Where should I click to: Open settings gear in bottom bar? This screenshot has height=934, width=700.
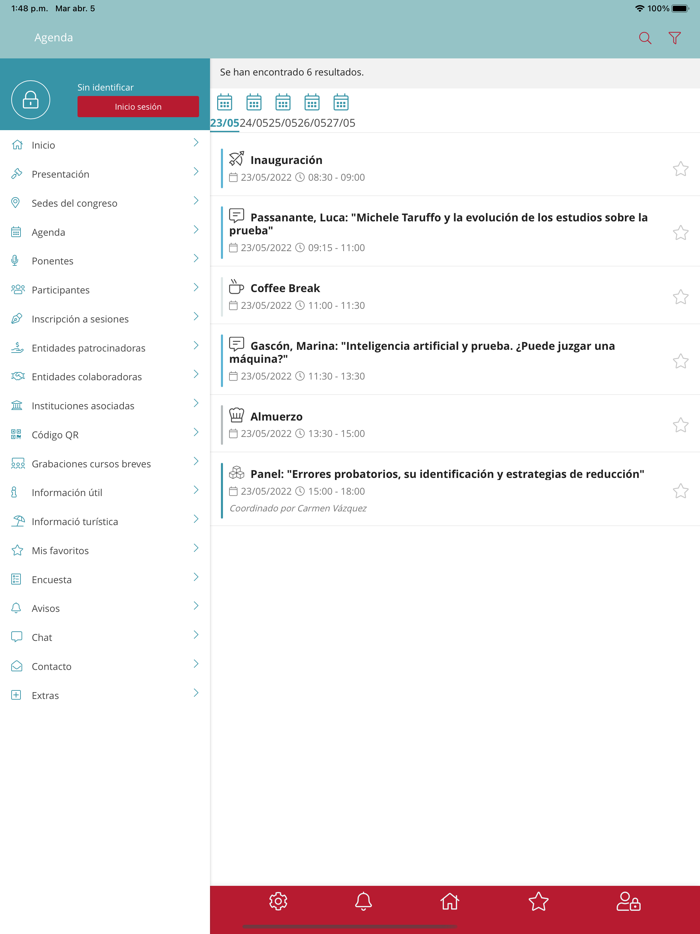tap(278, 901)
